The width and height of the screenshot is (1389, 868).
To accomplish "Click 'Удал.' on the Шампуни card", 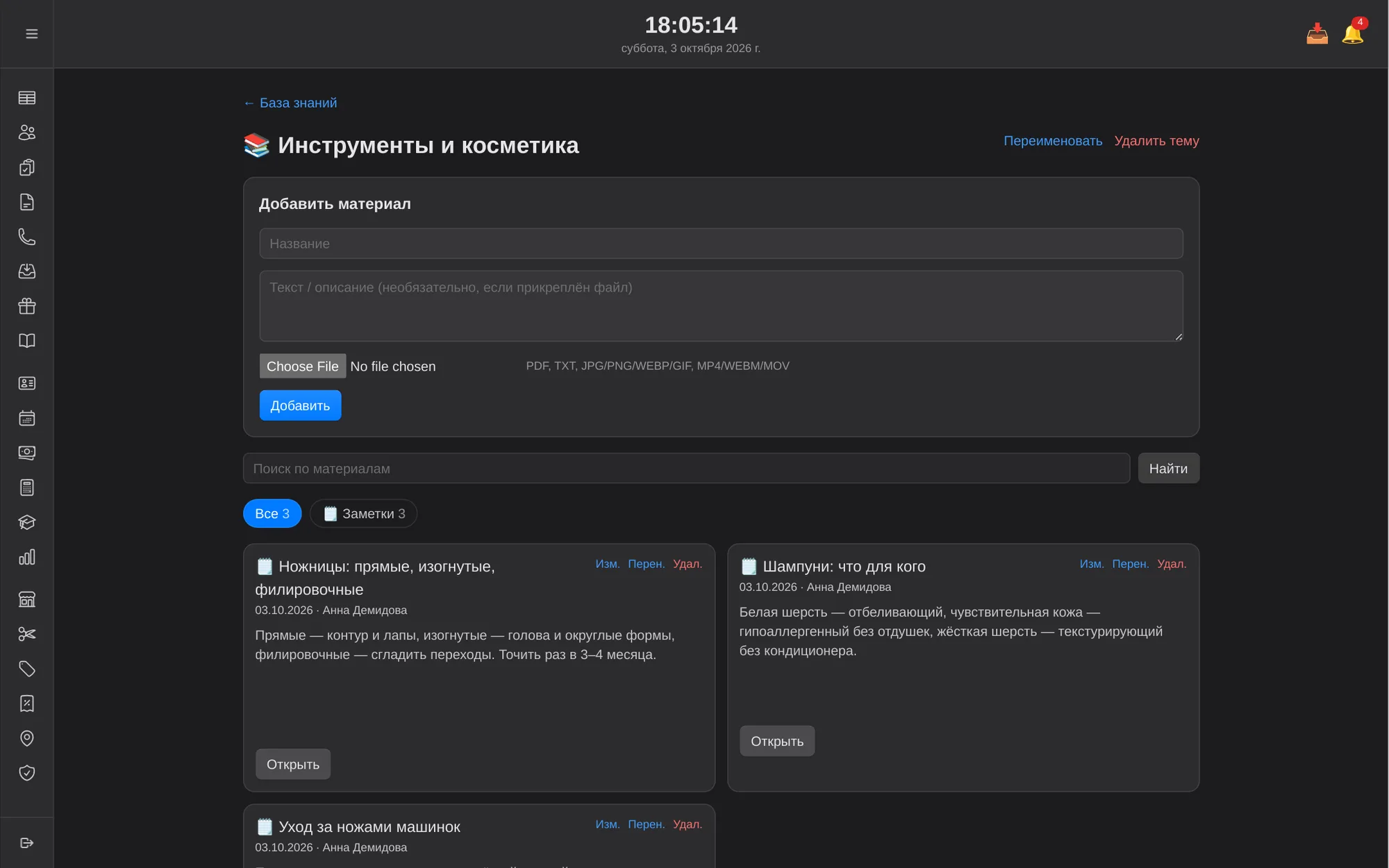I will point(1172,564).
